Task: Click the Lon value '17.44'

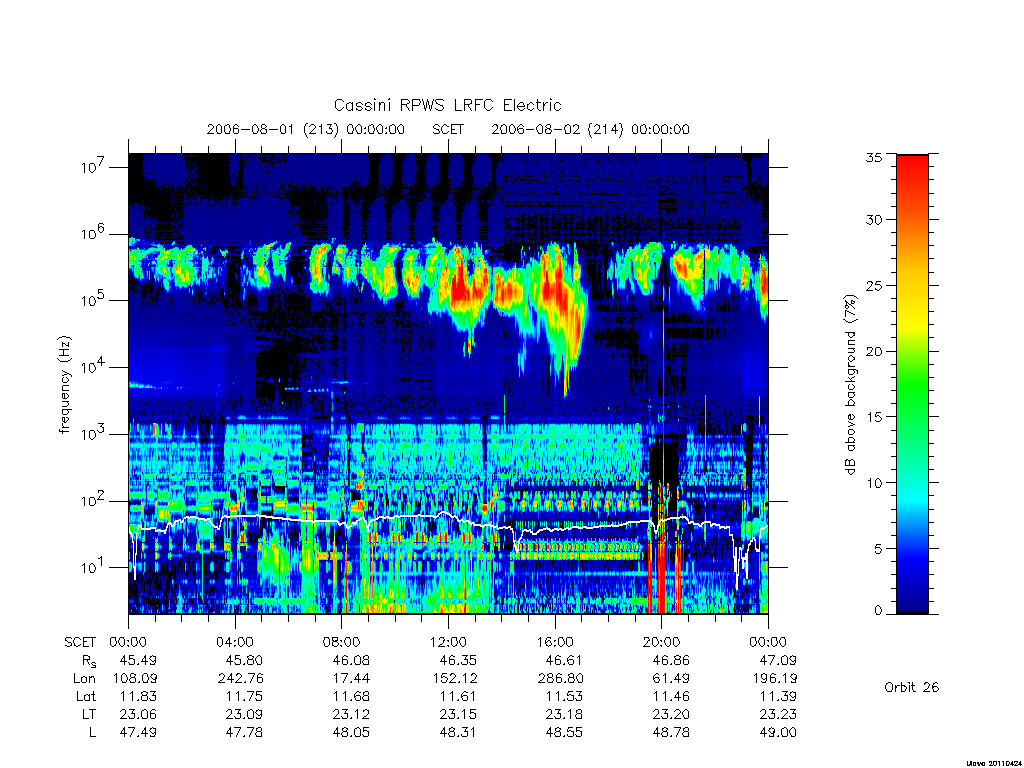Action: coord(351,679)
